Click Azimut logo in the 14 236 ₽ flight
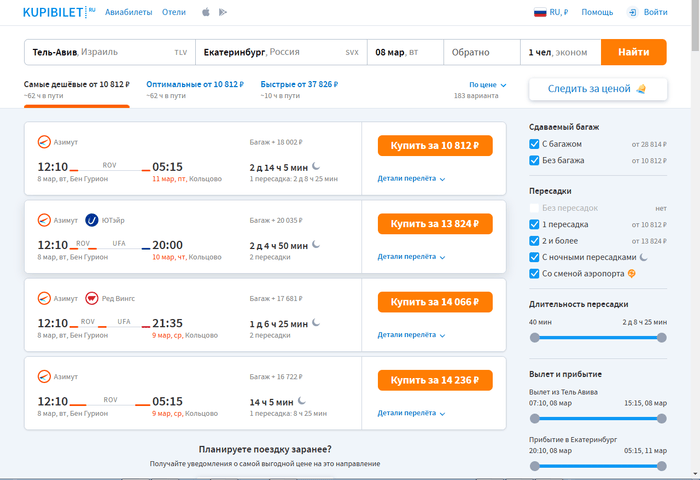This screenshot has width=700, height=480. point(44,376)
